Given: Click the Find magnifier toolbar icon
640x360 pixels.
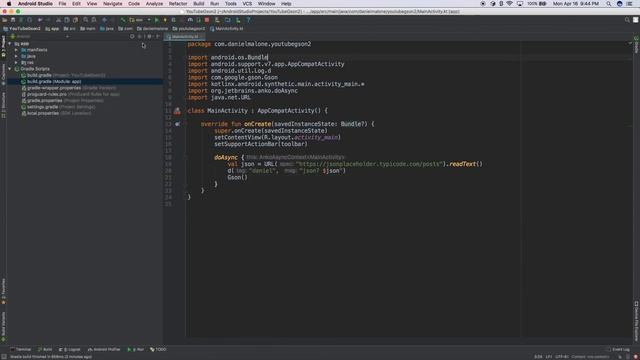Looking at the screenshot, I should click(x=86, y=20).
